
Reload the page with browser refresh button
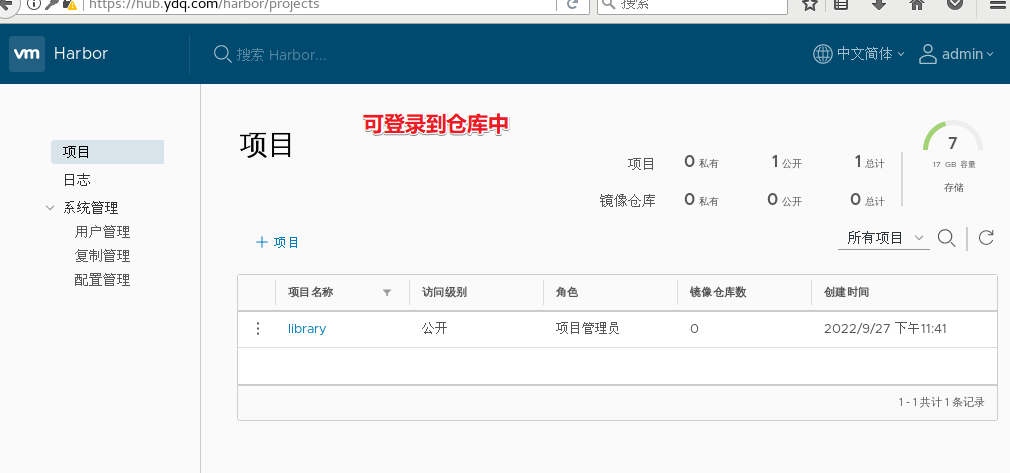573,5
